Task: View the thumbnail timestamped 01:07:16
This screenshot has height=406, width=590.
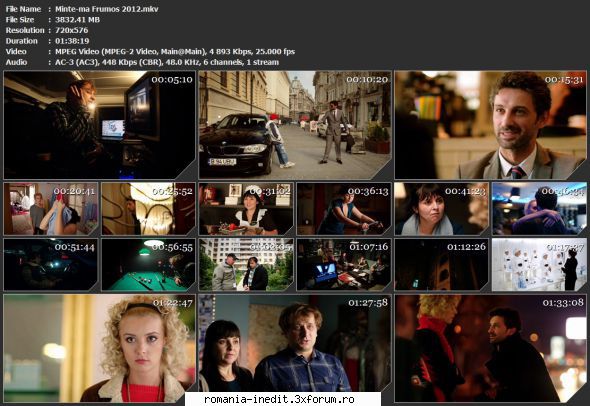Action: (344, 265)
